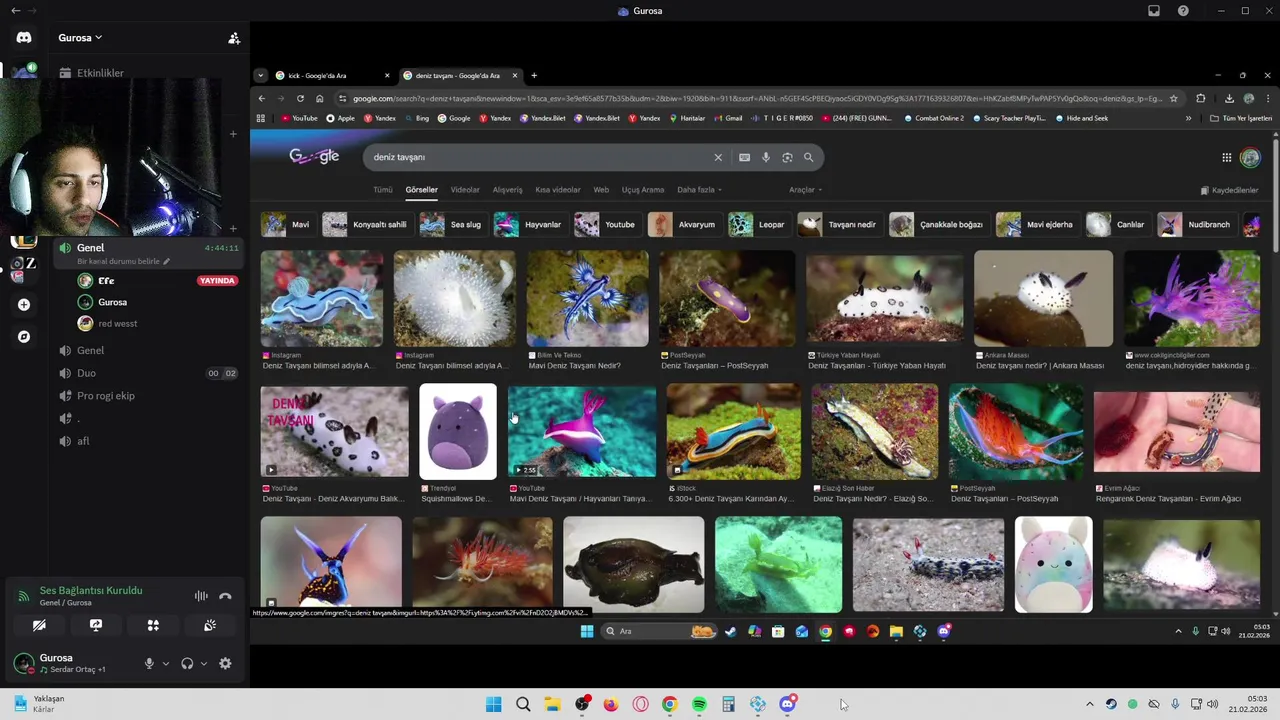Screen dimensions: 1280x720
Task: Add a server with the plus icon
Action: [x=24, y=304]
